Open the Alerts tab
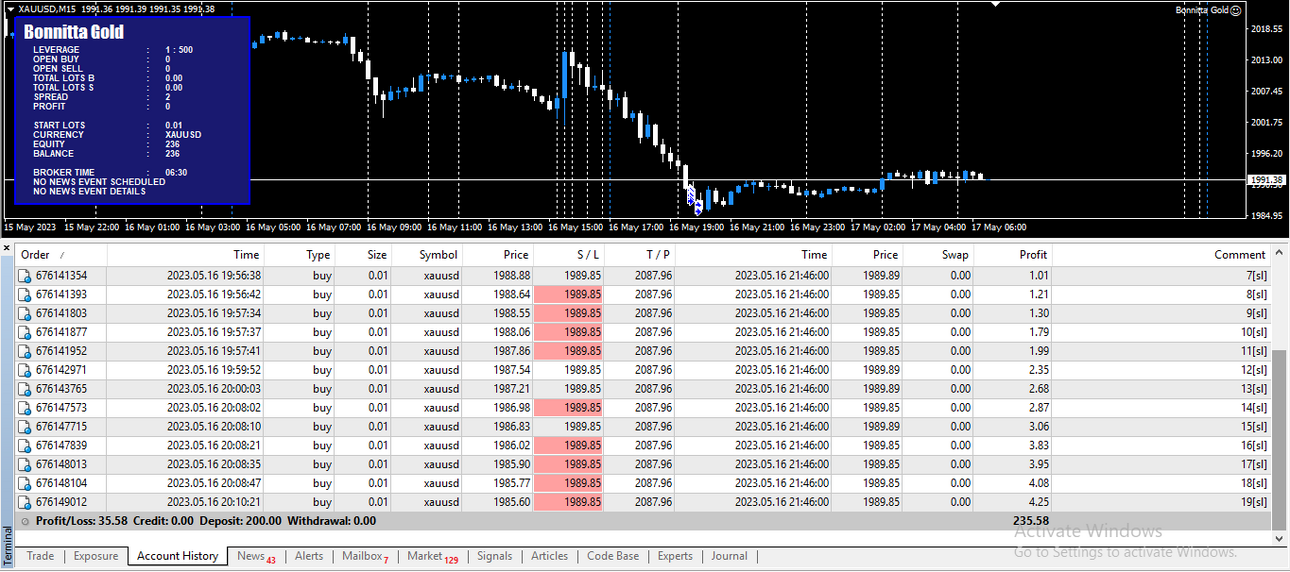 tap(309, 556)
